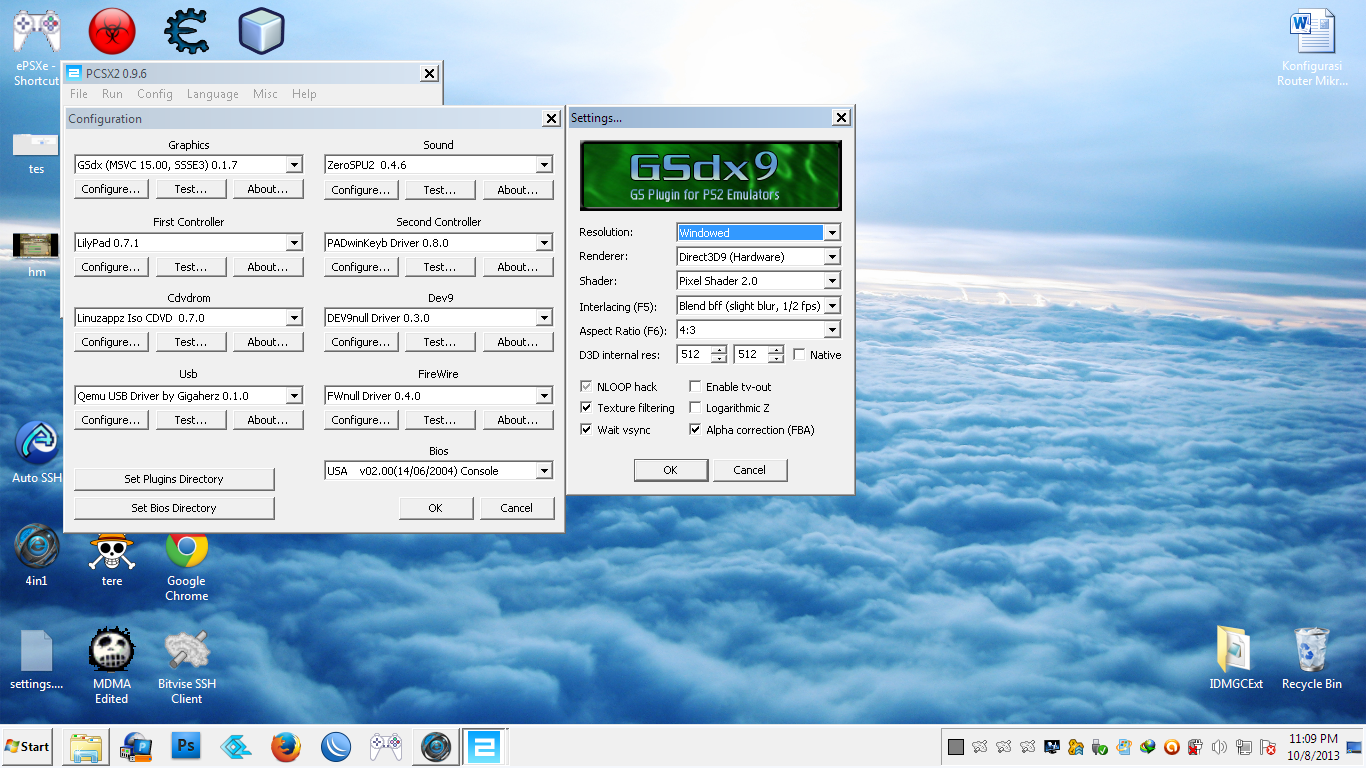The height and width of the screenshot is (768, 1366).
Task: Open the Bios selection dropdown
Action: [544, 471]
